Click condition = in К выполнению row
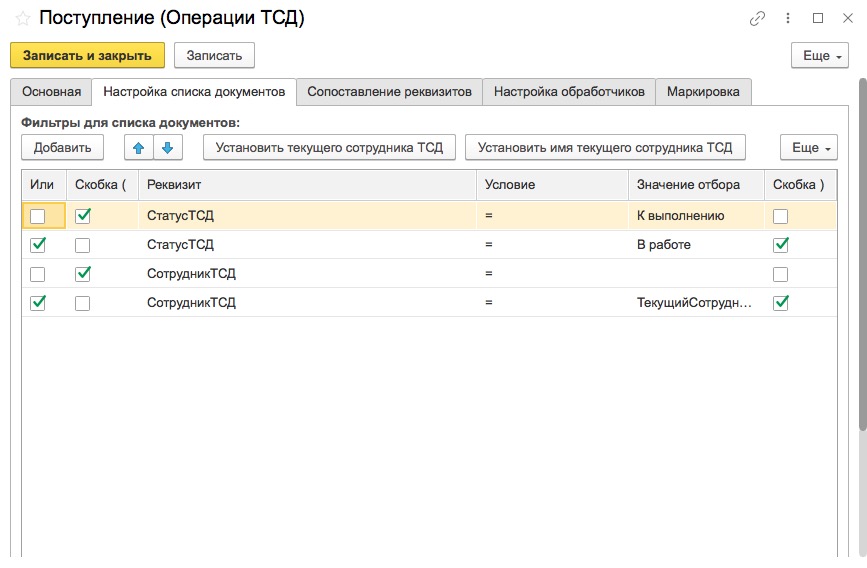This screenshot has width=867, height=568. tap(552, 216)
